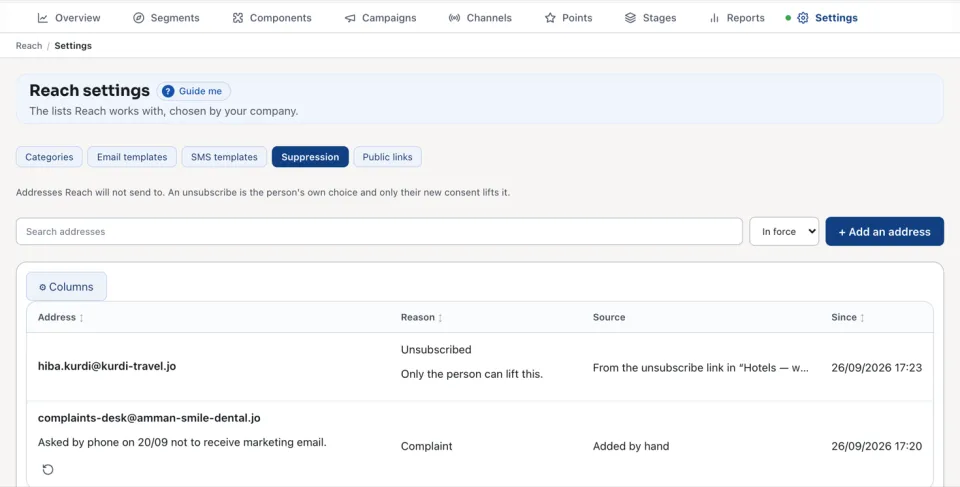
Task: Click 'Only the person can lift this.'
Action: pyautogui.click(x=471, y=374)
